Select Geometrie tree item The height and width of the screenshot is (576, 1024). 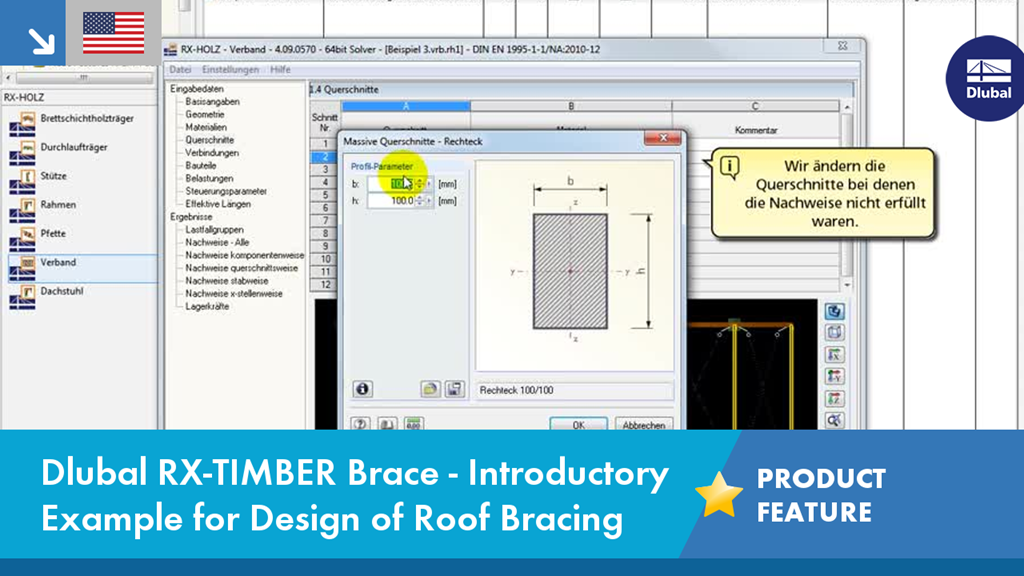[204, 114]
